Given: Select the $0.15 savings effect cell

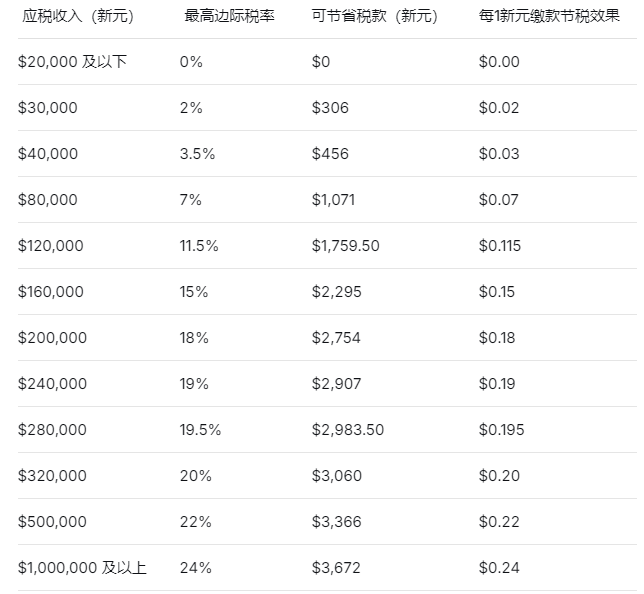Looking at the screenshot, I should tap(497, 292).
